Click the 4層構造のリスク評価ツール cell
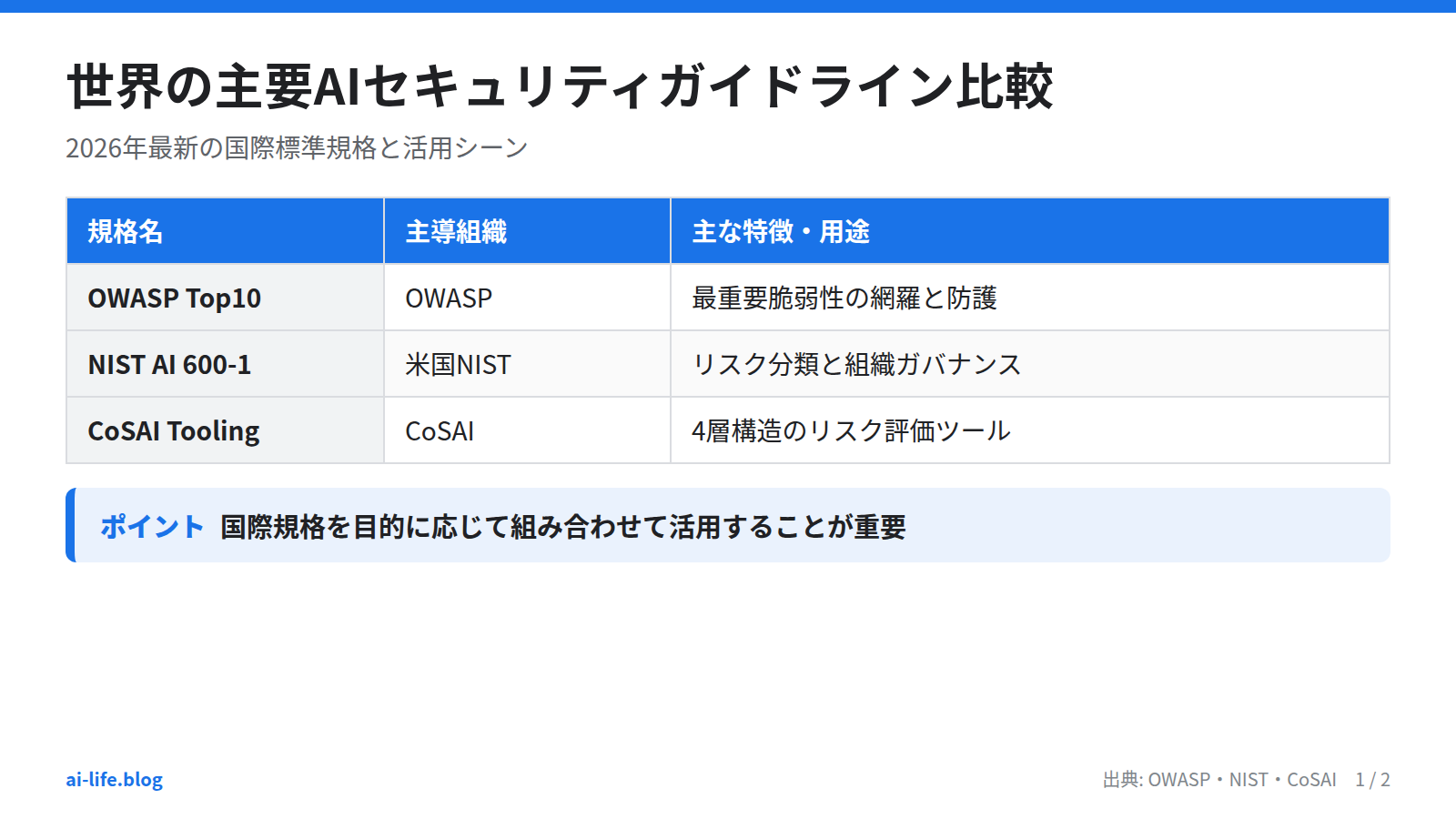This screenshot has height=819, width=1456. click(1029, 430)
